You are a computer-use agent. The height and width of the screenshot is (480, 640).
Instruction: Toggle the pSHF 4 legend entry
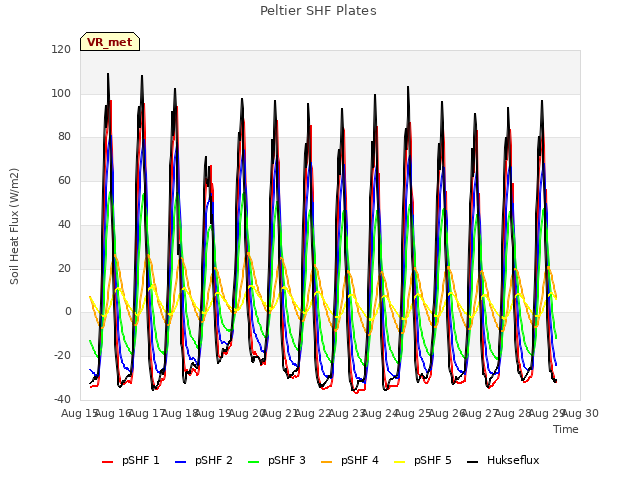[350, 460]
